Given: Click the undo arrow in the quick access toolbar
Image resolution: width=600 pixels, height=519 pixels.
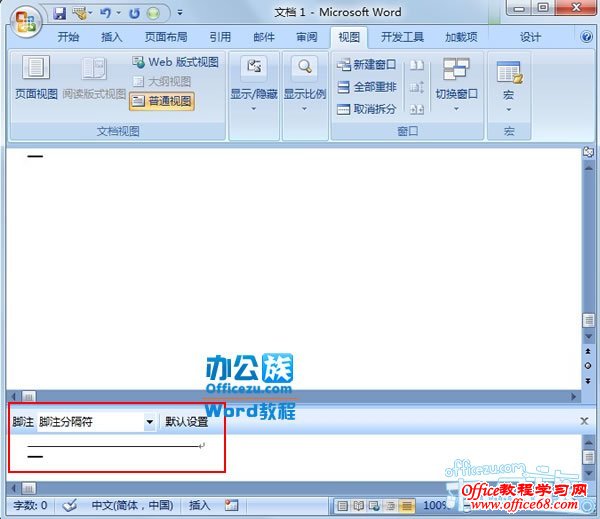Looking at the screenshot, I should [x=105, y=13].
